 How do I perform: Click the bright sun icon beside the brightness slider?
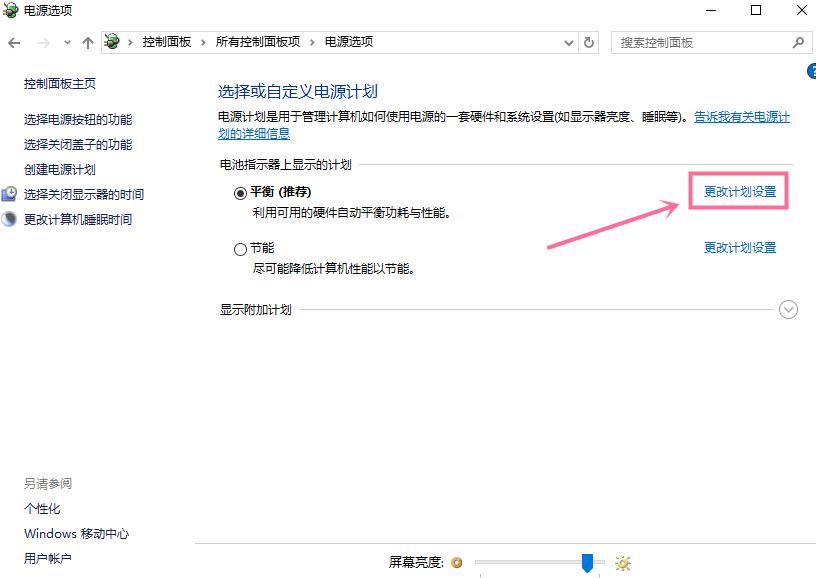pos(623,563)
